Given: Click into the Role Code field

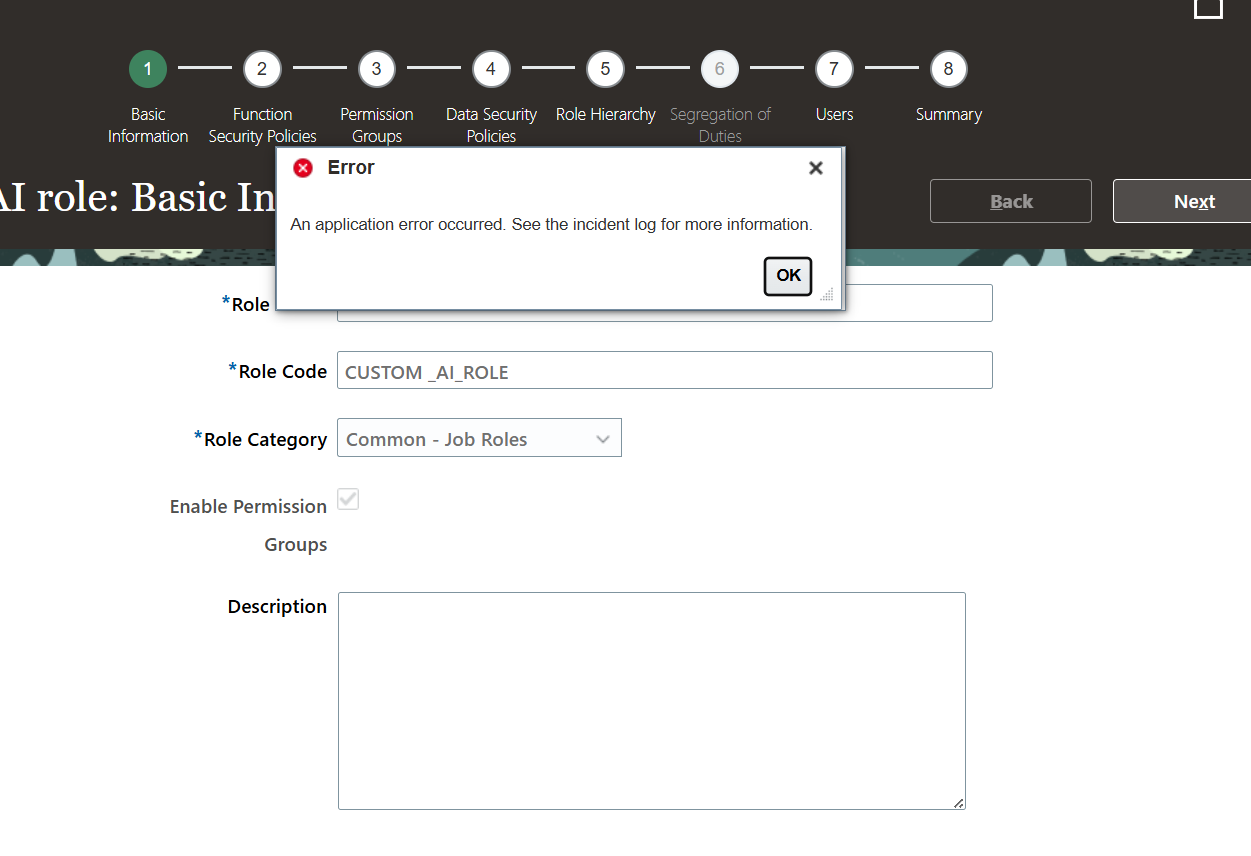Looking at the screenshot, I should tap(665, 370).
